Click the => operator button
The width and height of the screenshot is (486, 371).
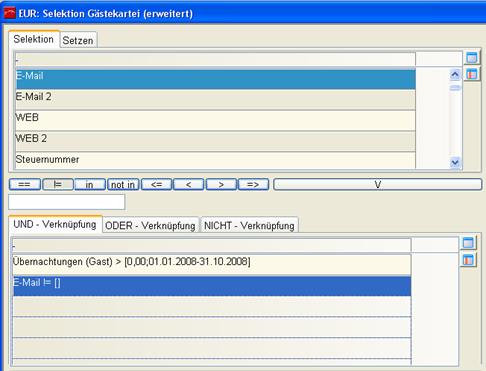point(253,184)
